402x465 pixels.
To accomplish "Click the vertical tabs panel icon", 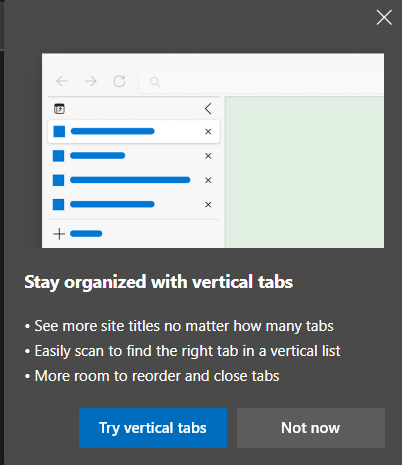I will tap(59, 109).
